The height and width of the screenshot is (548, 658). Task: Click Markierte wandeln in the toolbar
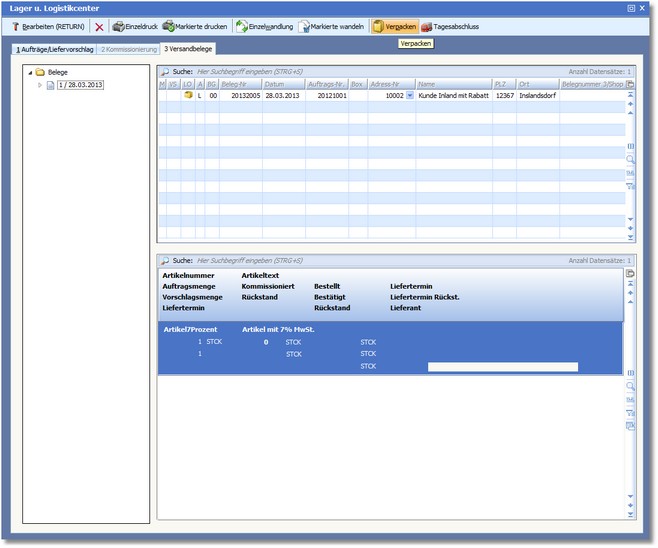pyautogui.click(x=332, y=27)
